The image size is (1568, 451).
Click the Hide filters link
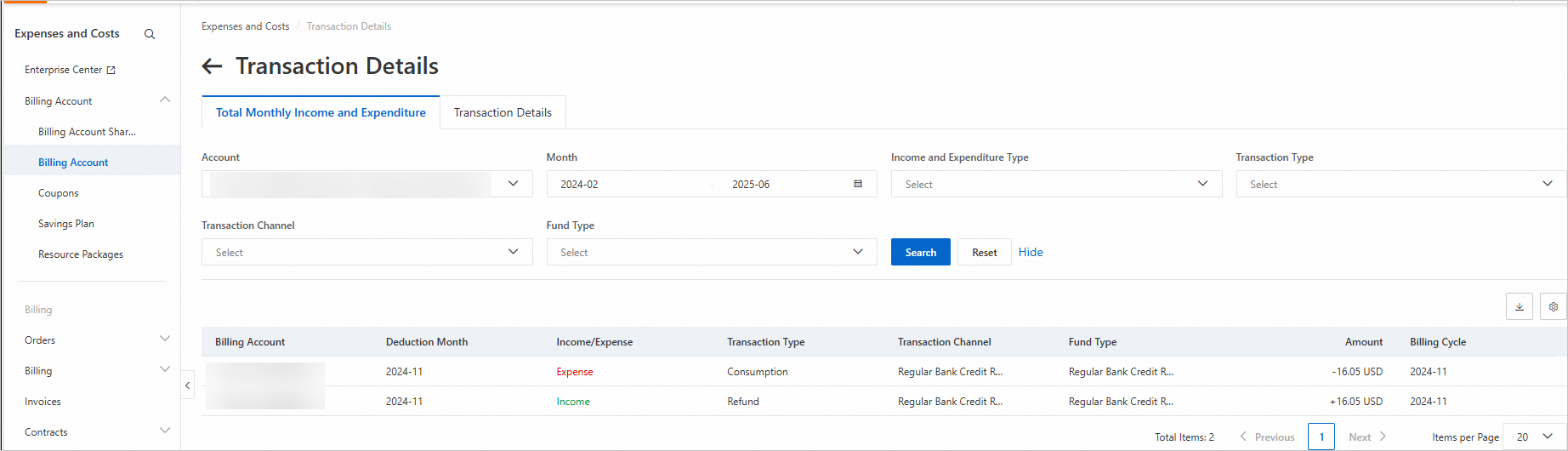point(1031,252)
